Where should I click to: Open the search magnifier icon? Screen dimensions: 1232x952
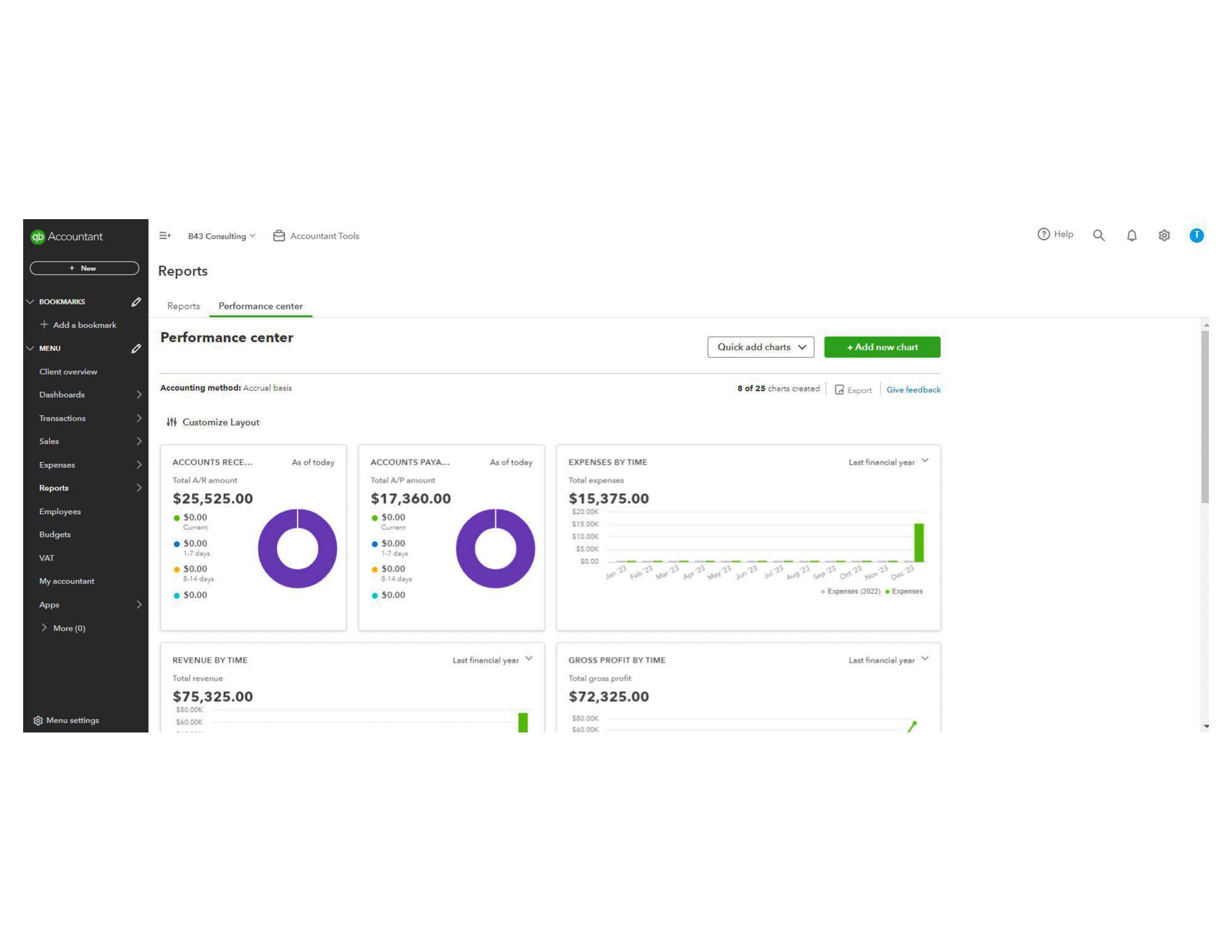pos(1098,236)
